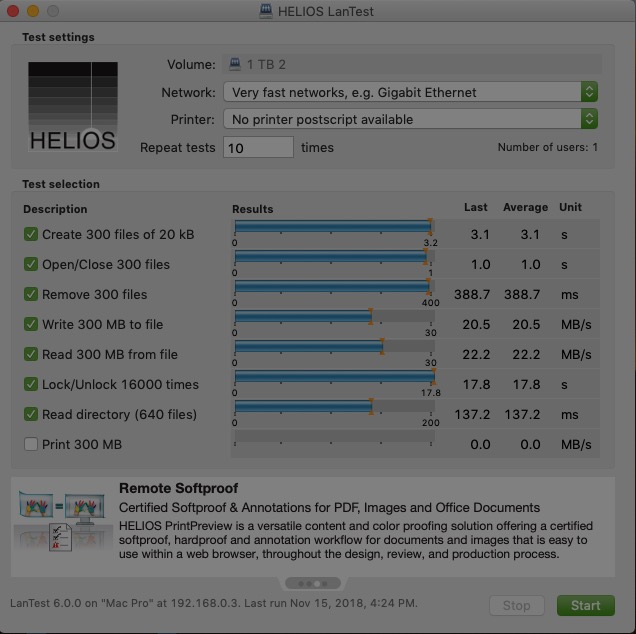This screenshot has height=634, width=636.
Task: Click the Last column header
Action: 475,207
